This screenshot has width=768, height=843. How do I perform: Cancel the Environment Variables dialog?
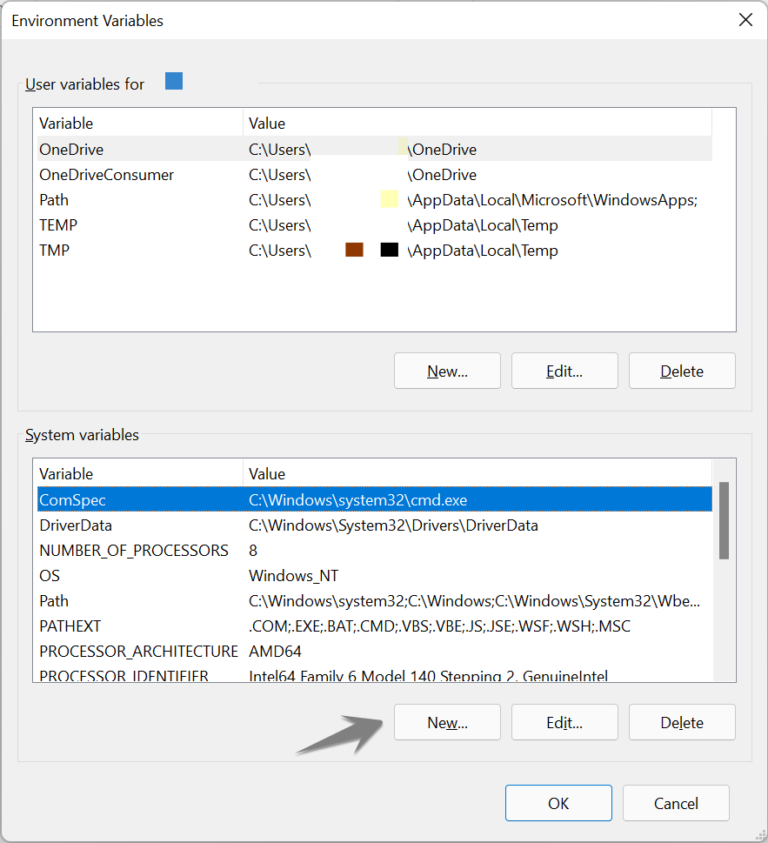[x=675, y=803]
